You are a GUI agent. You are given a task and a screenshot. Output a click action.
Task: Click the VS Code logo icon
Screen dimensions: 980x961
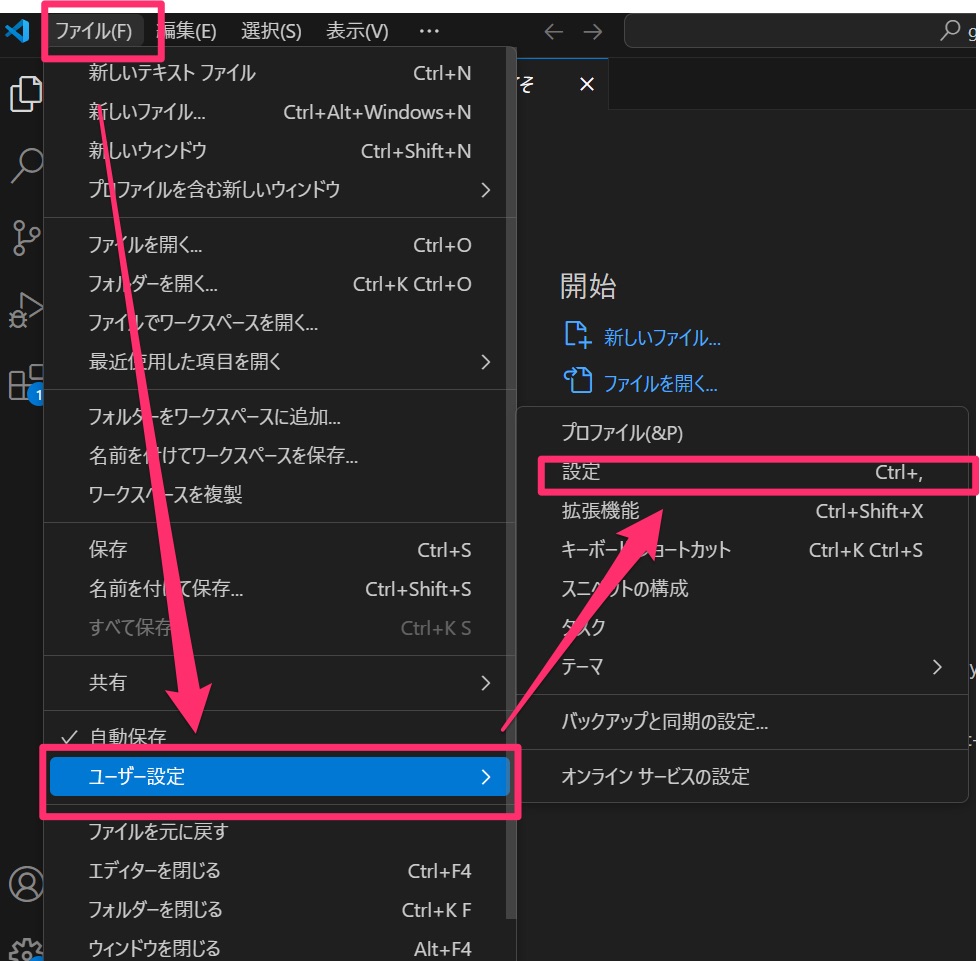point(18,31)
